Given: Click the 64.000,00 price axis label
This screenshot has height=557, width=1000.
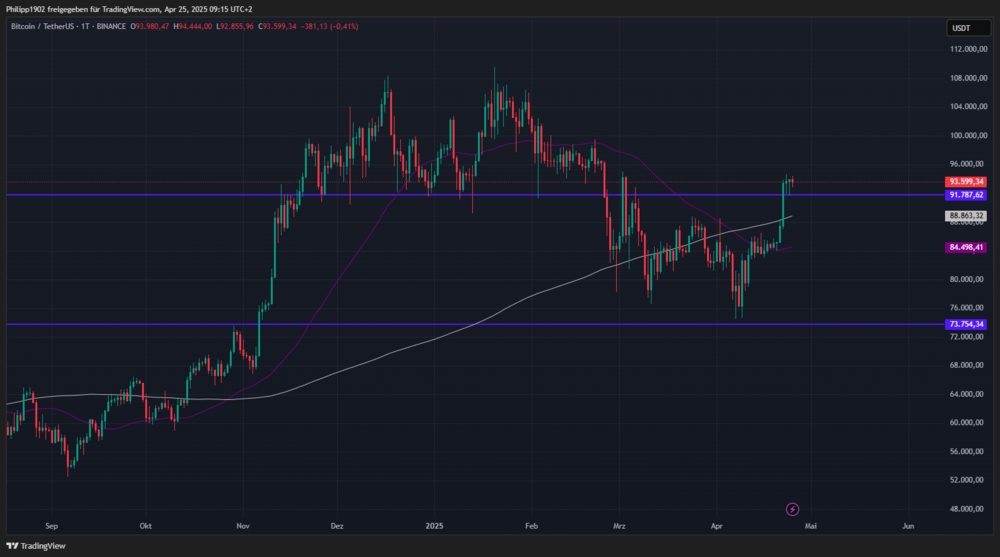Looking at the screenshot, I should click(968, 394).
